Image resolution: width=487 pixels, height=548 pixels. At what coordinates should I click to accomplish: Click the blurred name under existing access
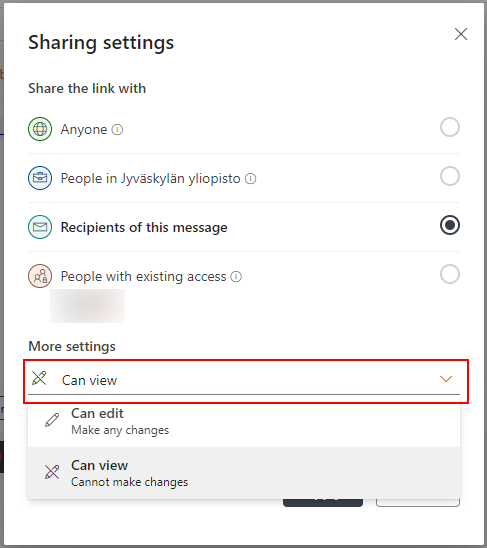[87, 306]
